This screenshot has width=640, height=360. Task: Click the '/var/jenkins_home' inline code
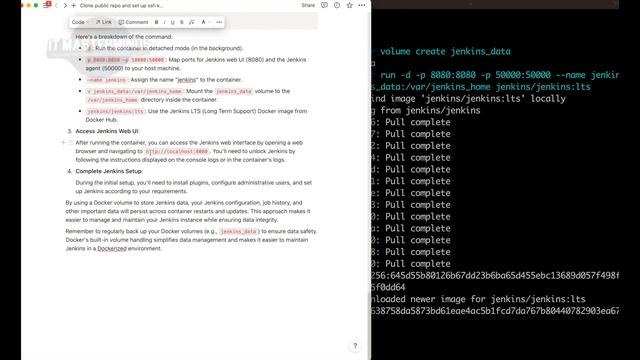112,100
